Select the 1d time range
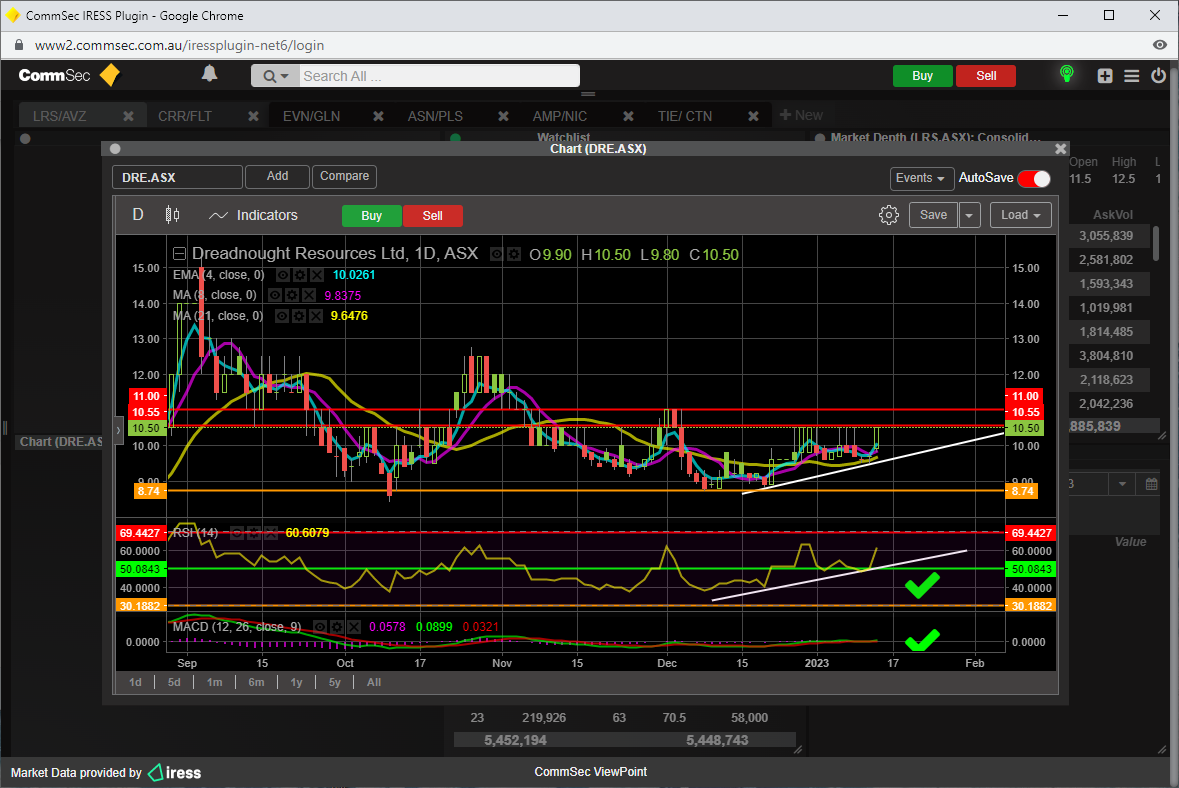 135,683
